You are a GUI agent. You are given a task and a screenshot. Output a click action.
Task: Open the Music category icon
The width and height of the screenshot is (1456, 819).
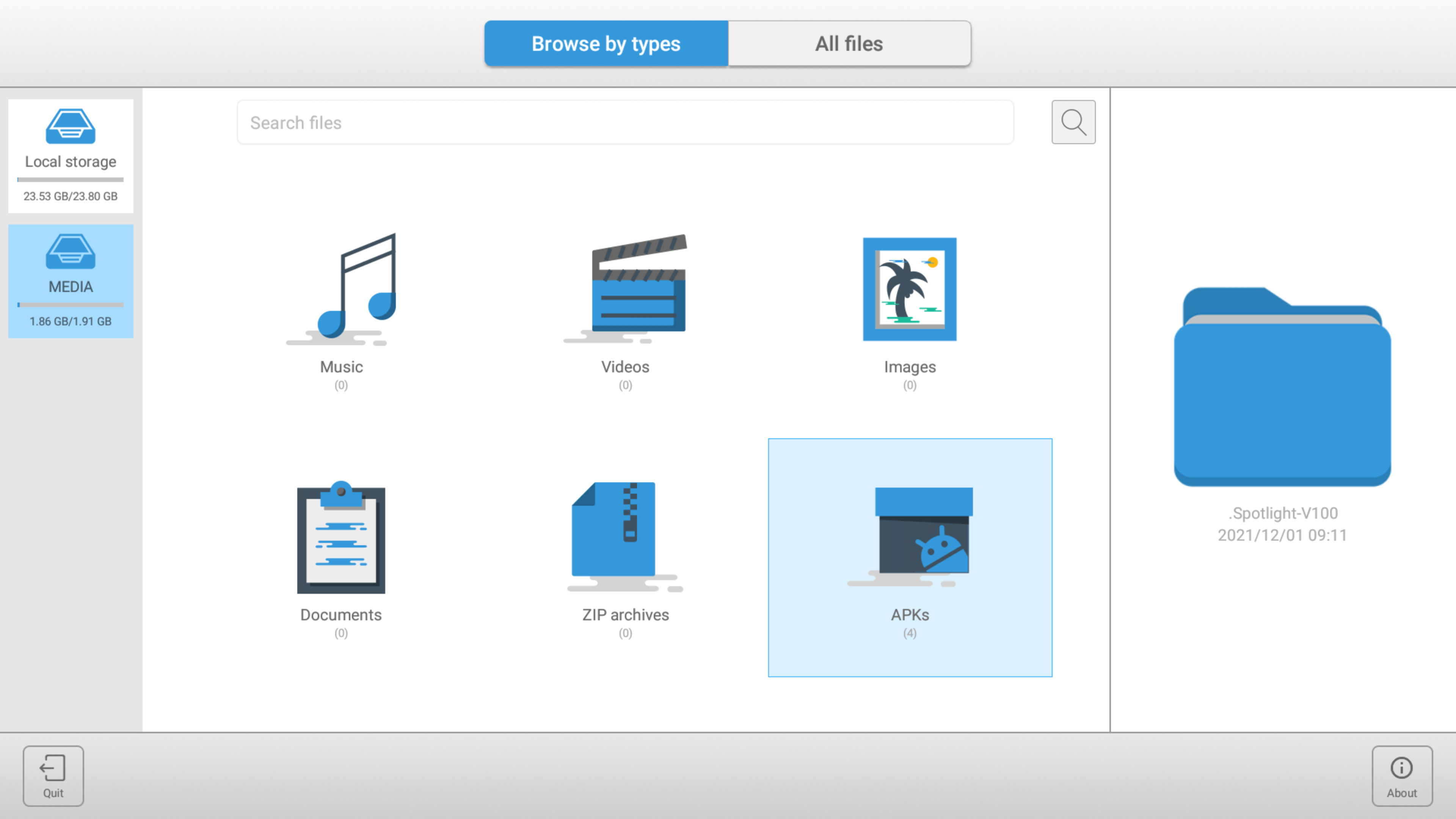click(341, 289)
